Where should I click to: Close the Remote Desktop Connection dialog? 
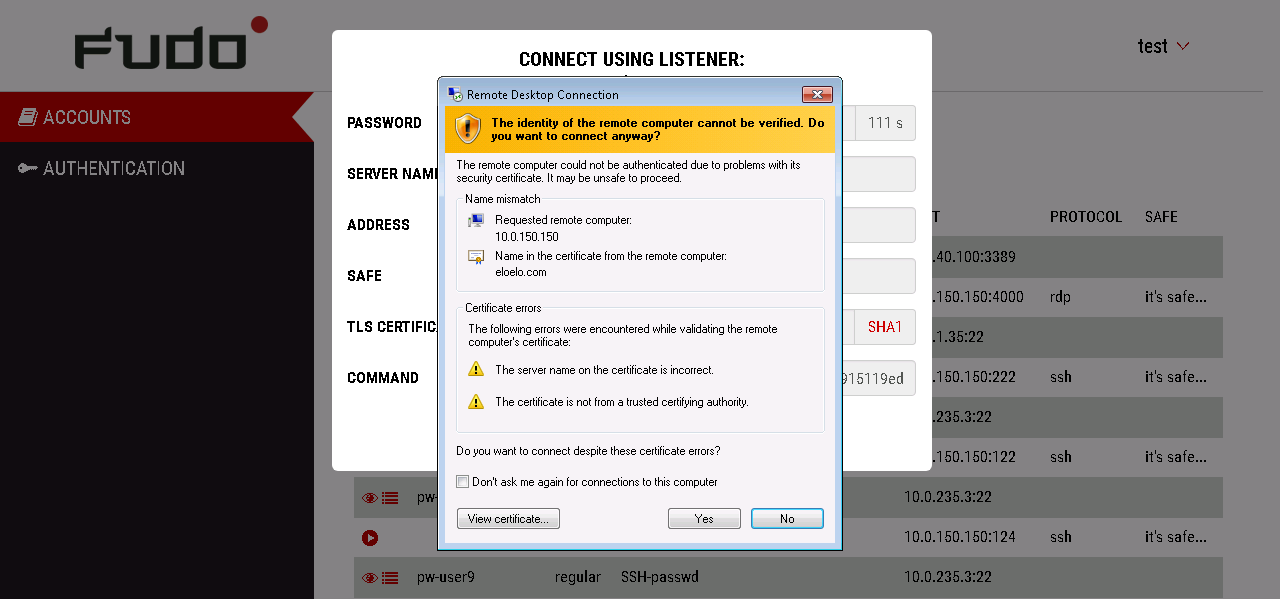click(817, 94)
